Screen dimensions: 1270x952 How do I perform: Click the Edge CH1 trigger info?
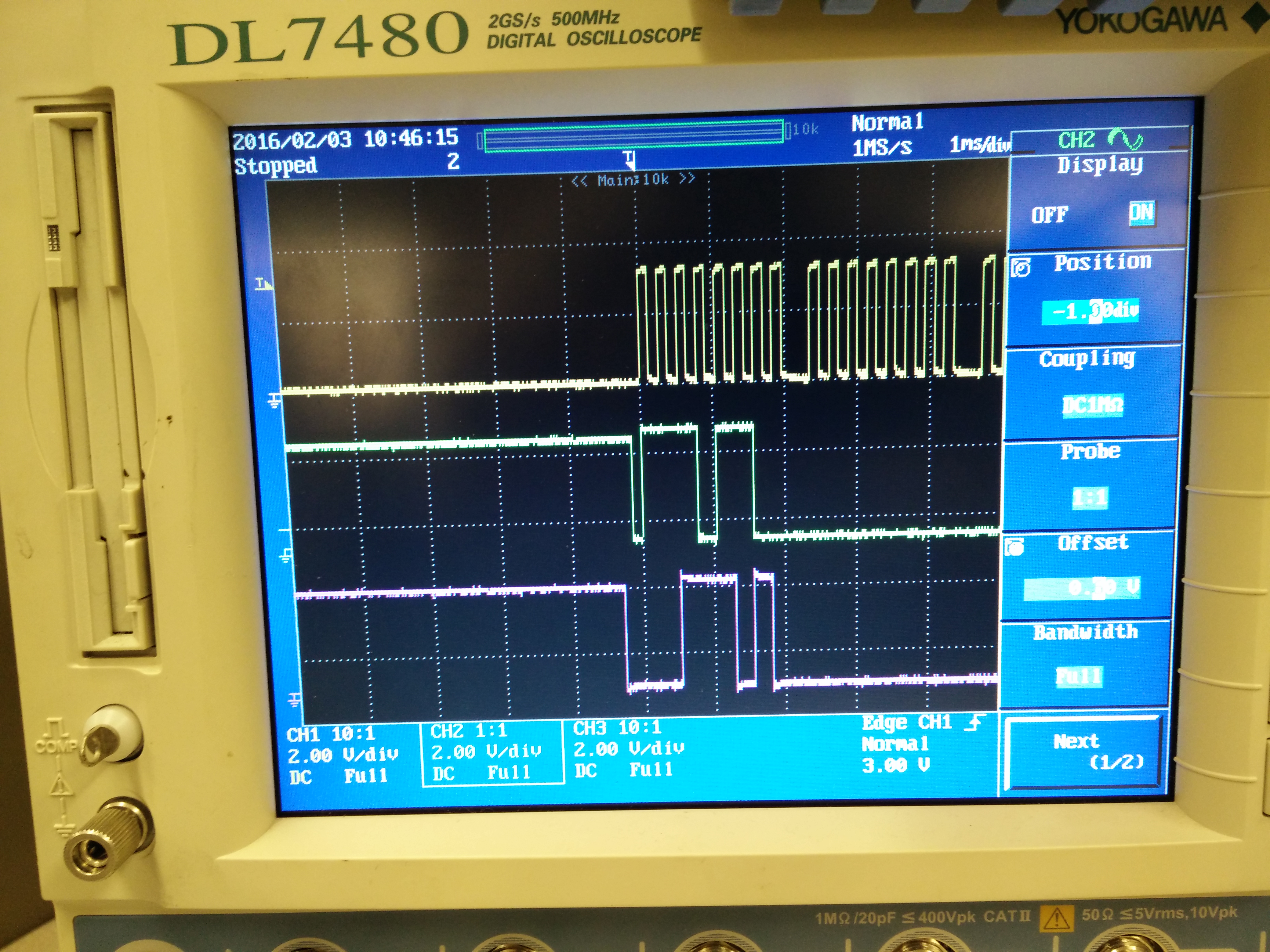point(907,723)
